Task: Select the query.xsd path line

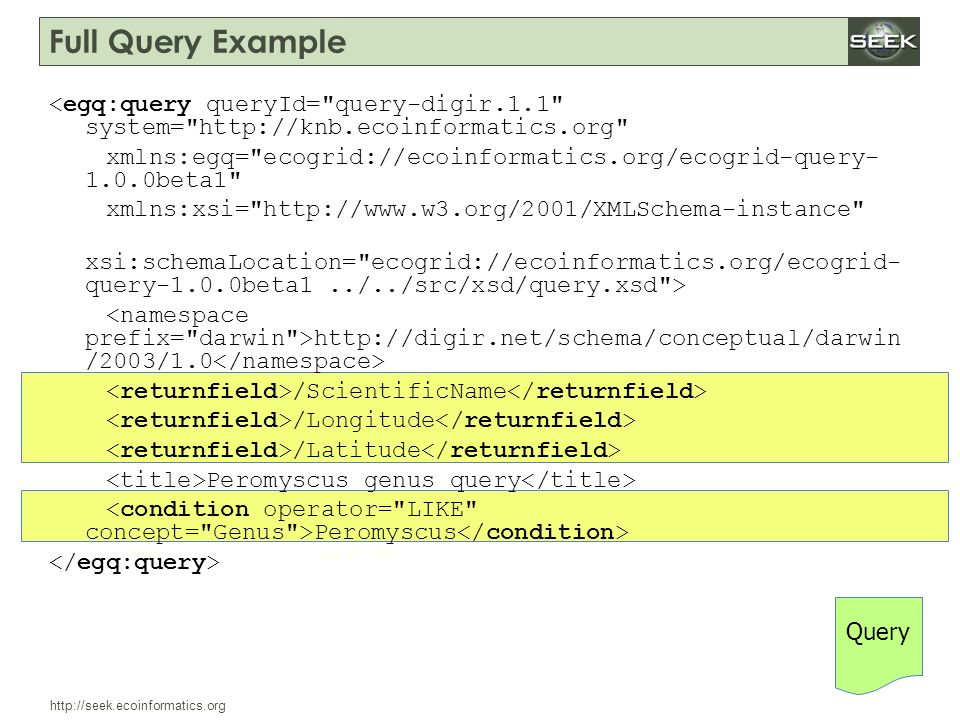Action: coord(386,285)
